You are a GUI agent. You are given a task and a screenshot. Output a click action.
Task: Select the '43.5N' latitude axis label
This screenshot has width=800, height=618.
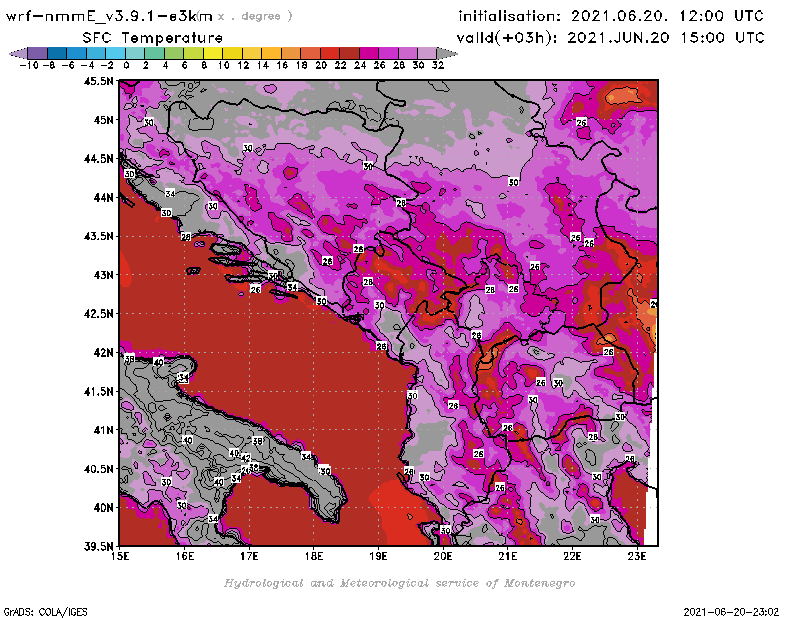tap(99, 236)
